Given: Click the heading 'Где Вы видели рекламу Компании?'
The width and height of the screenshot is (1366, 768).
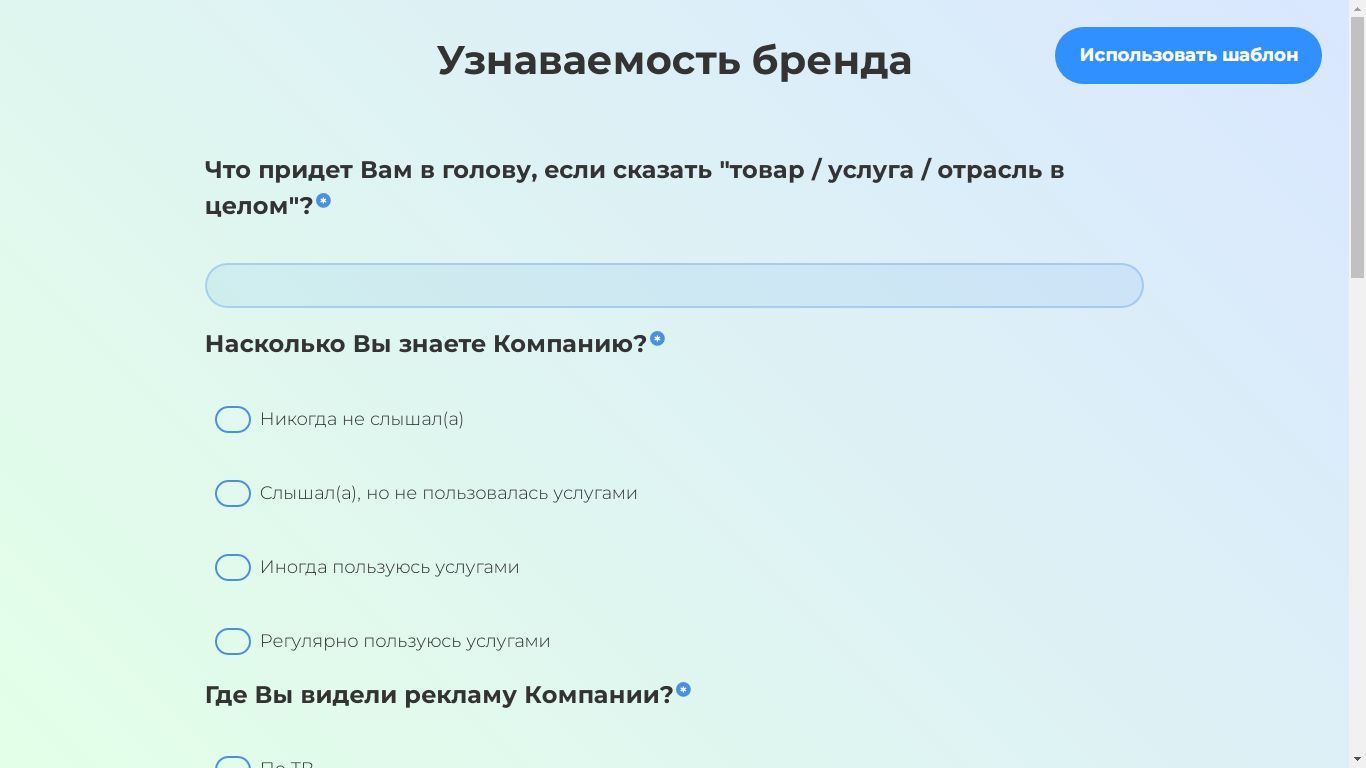Looking at the screenshot, I should (x=437, y=692).
